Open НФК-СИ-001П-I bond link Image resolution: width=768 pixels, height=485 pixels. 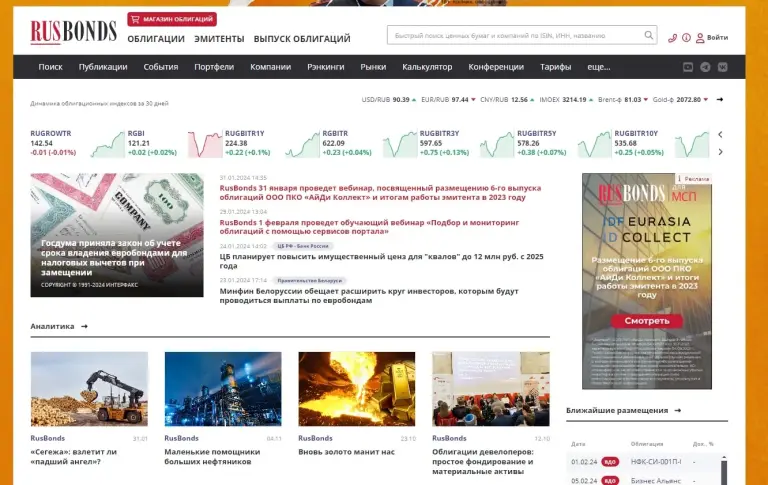click(x=656, y=462)
